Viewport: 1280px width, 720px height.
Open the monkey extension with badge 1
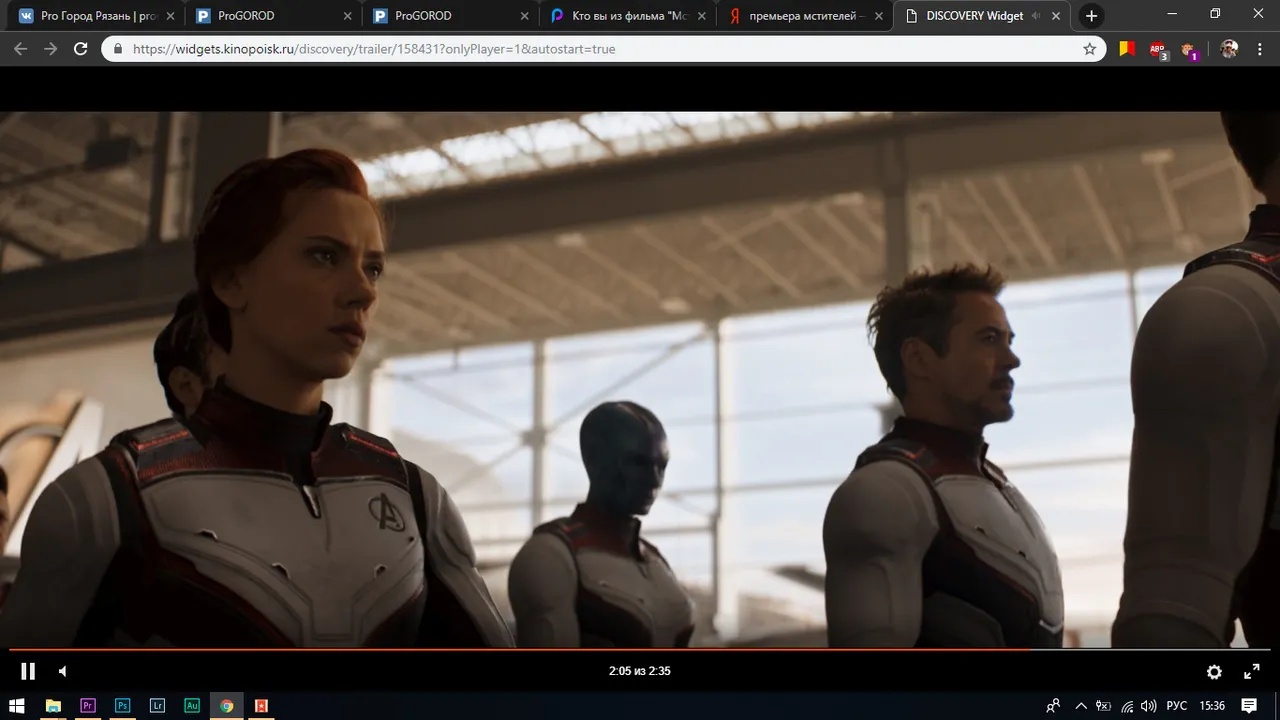pyautogui.click(x=1189, y=49)
